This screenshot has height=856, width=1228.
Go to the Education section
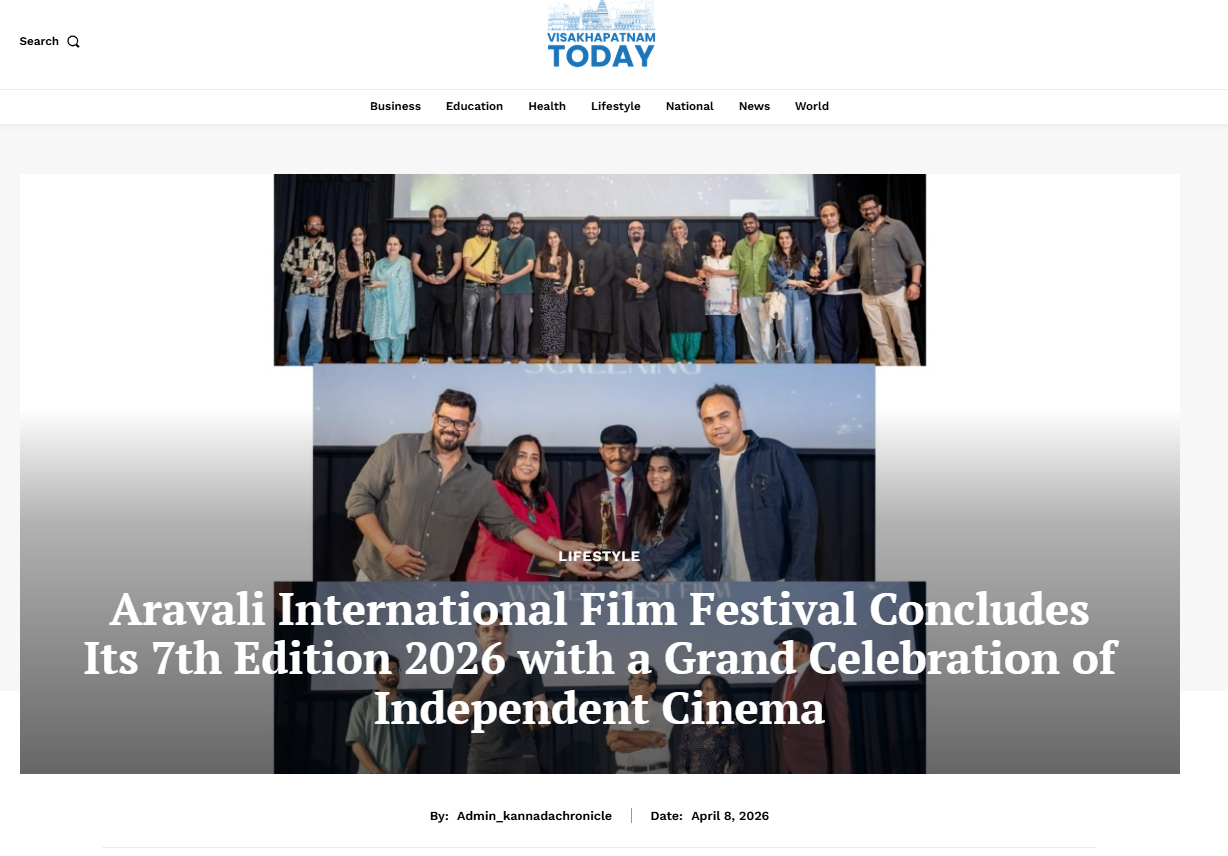coord(474,106)
